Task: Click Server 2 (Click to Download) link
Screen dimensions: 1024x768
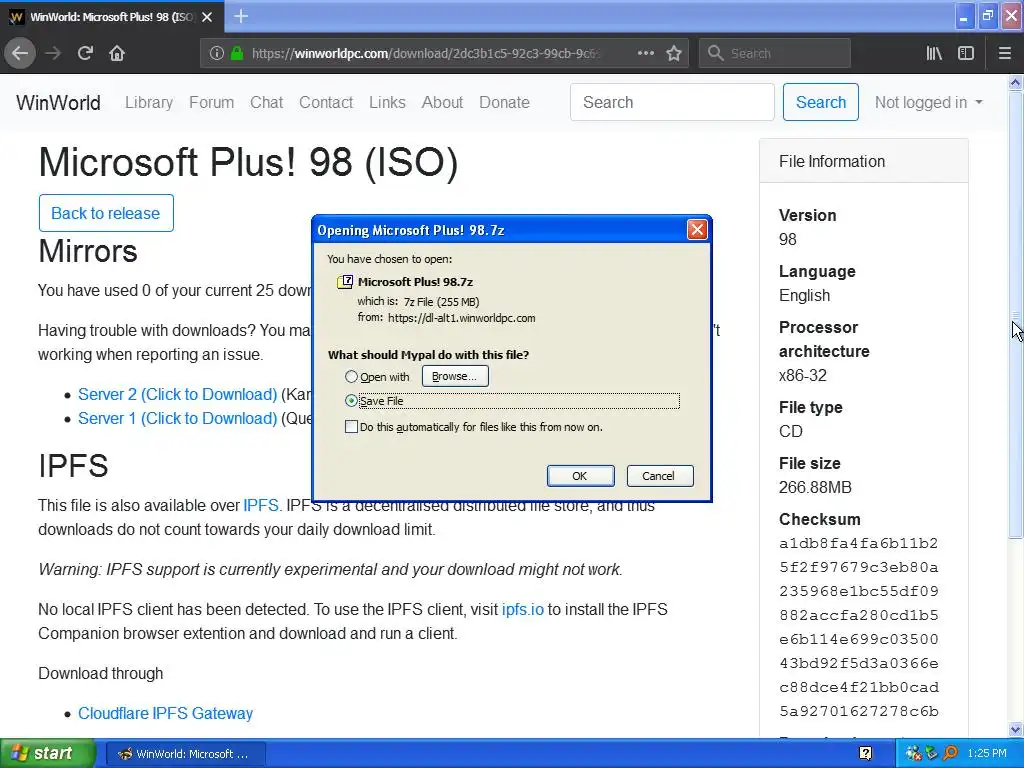Action: point(178,394)
